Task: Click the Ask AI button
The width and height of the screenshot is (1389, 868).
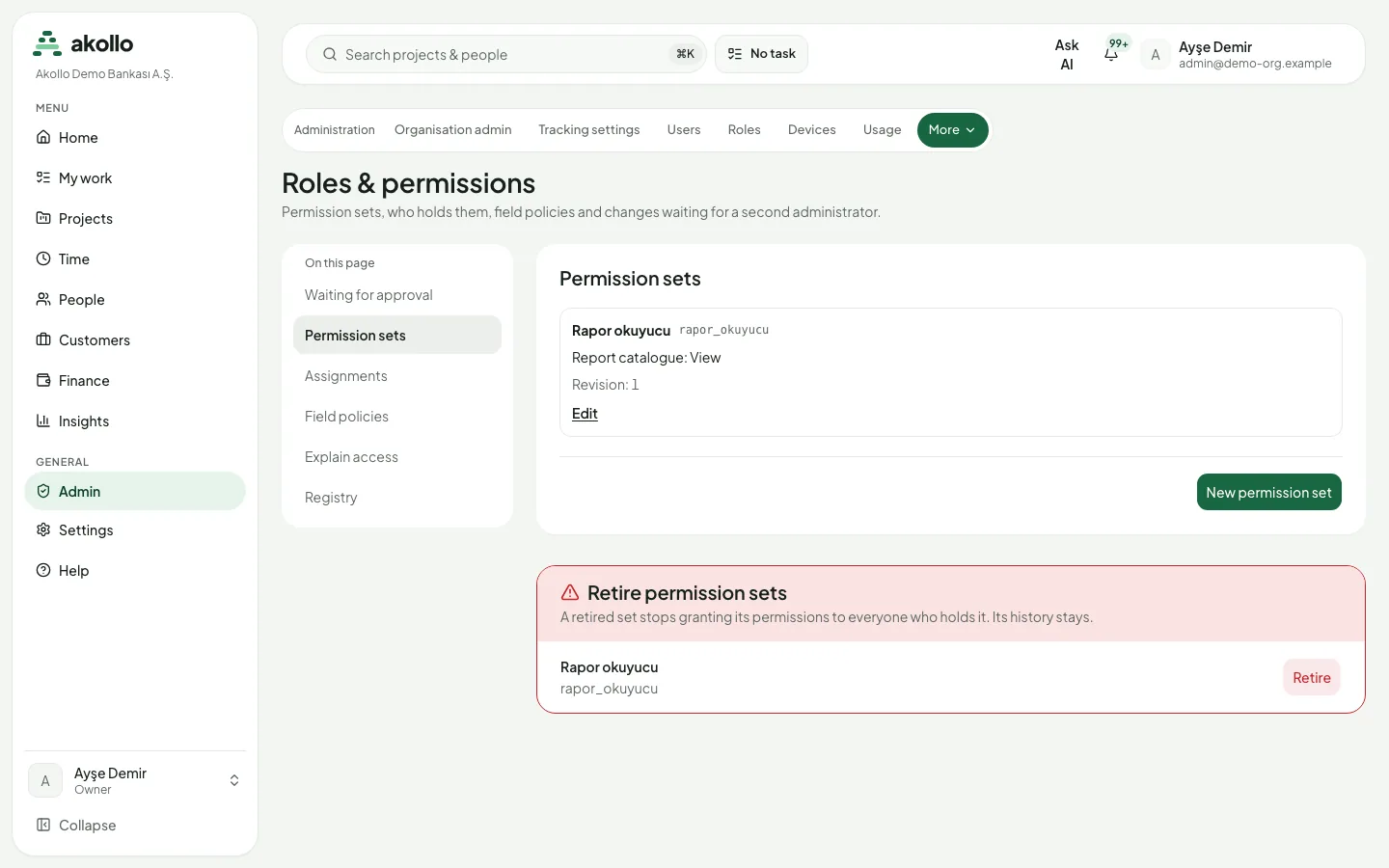Action: 1067,55
